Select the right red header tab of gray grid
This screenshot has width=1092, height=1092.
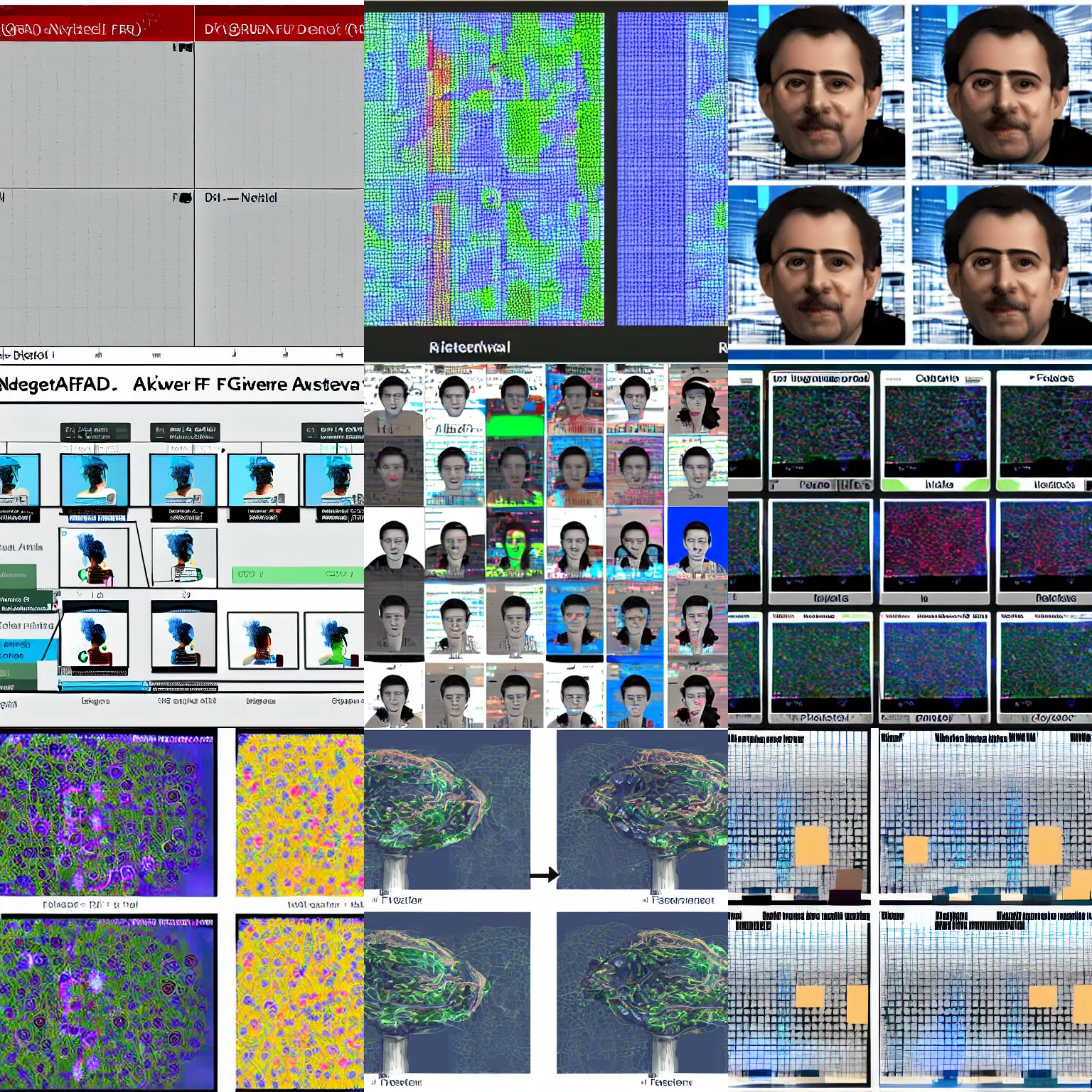point(279,25)
